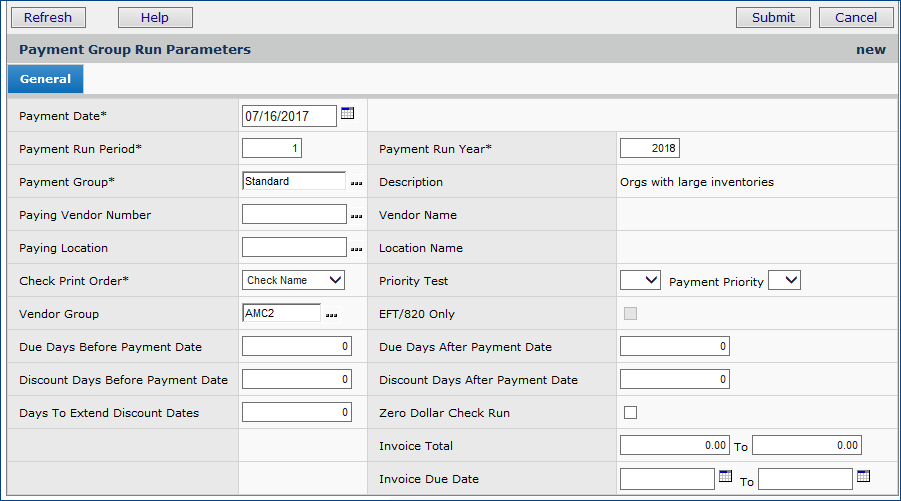
Task: Click the Submit button
Action: (773, 17)
